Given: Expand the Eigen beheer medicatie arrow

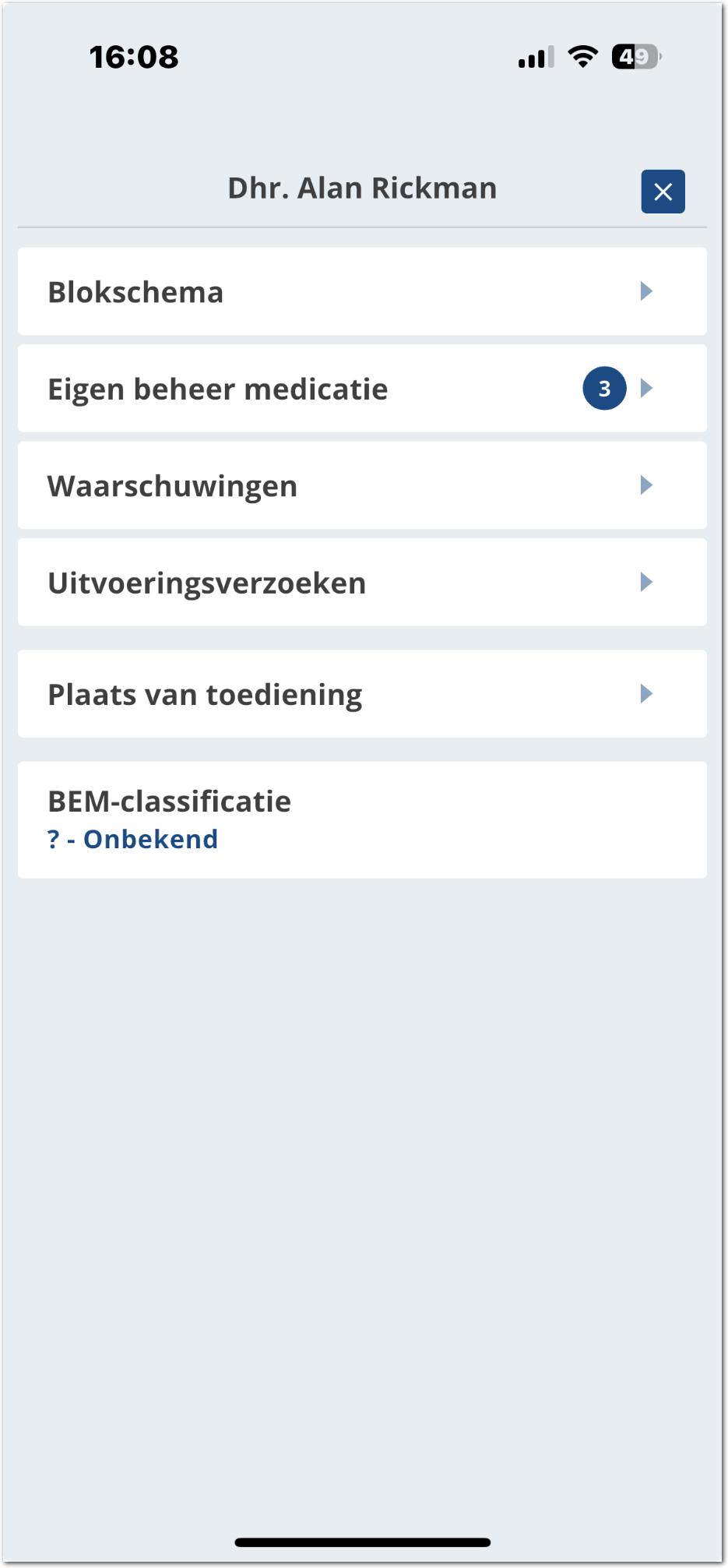Looking at the screenshot, I should point(646,388).
